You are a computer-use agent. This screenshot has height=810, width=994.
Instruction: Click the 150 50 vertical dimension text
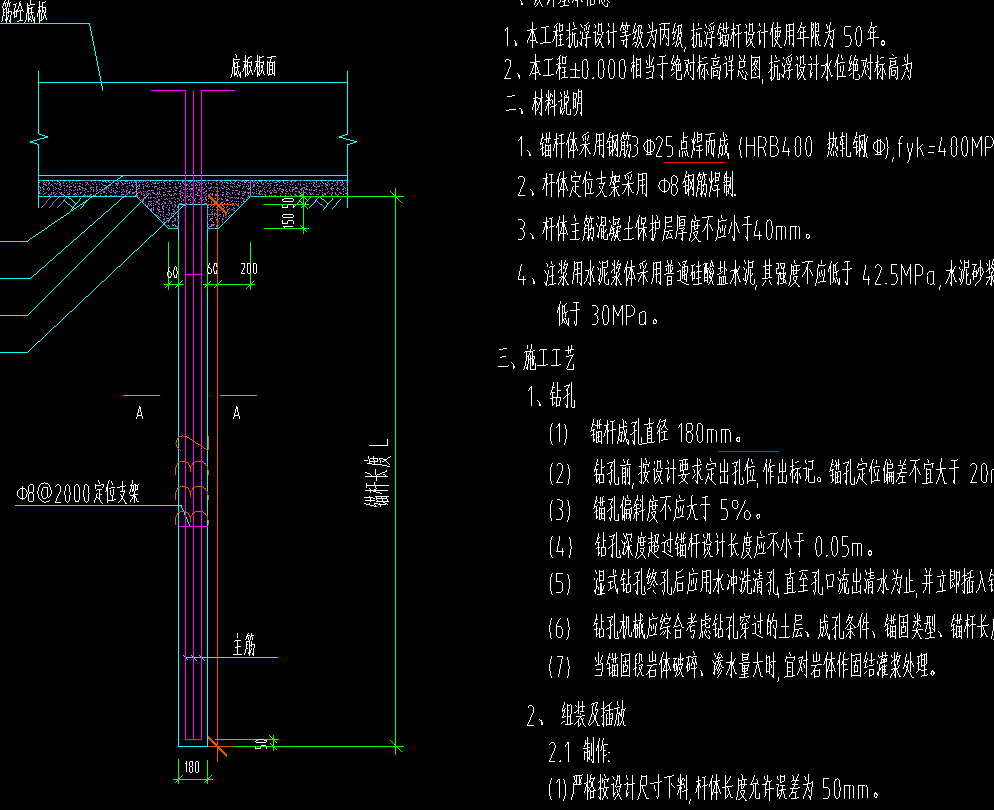pyautogui.click(x=288, y=212)
